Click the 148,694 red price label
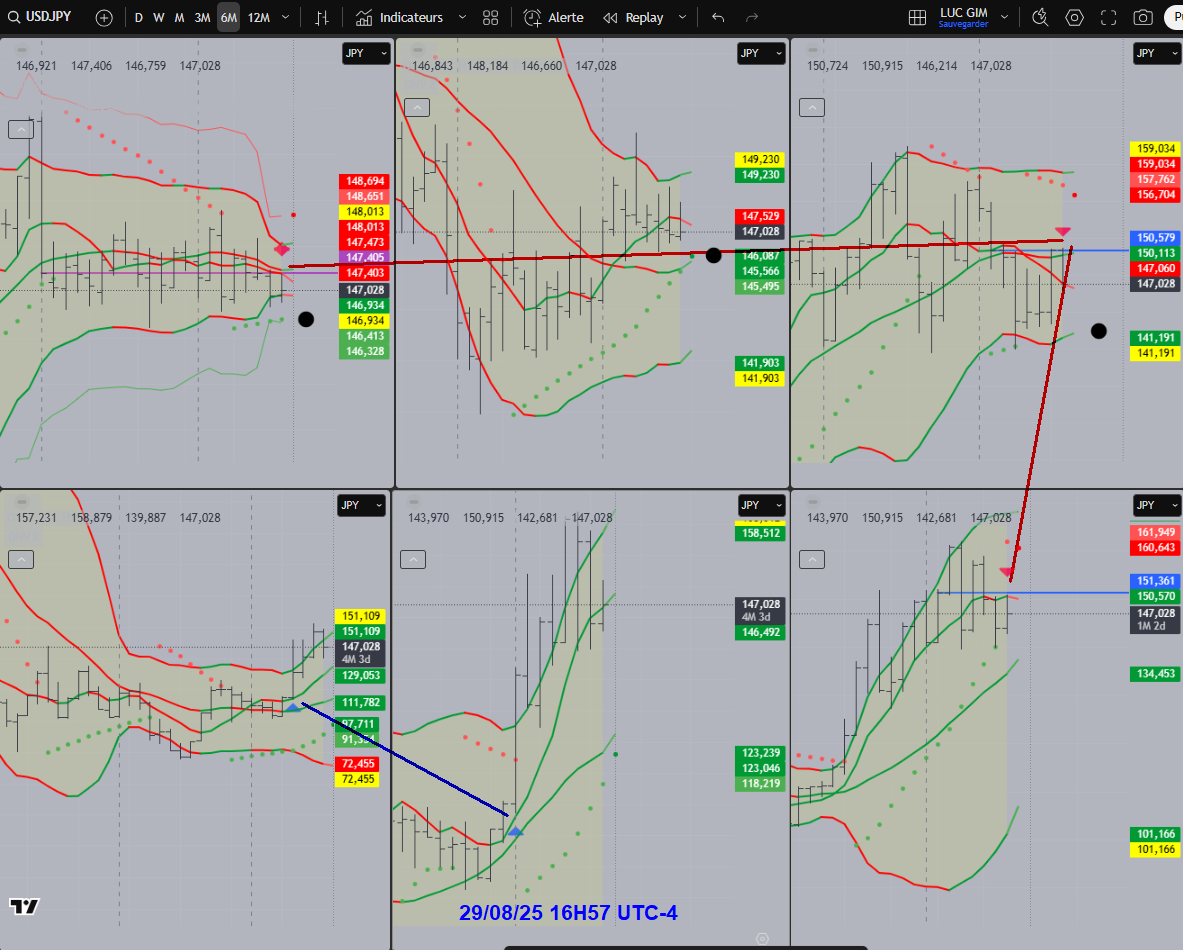1183x950 pixels. tap(365, 181)
